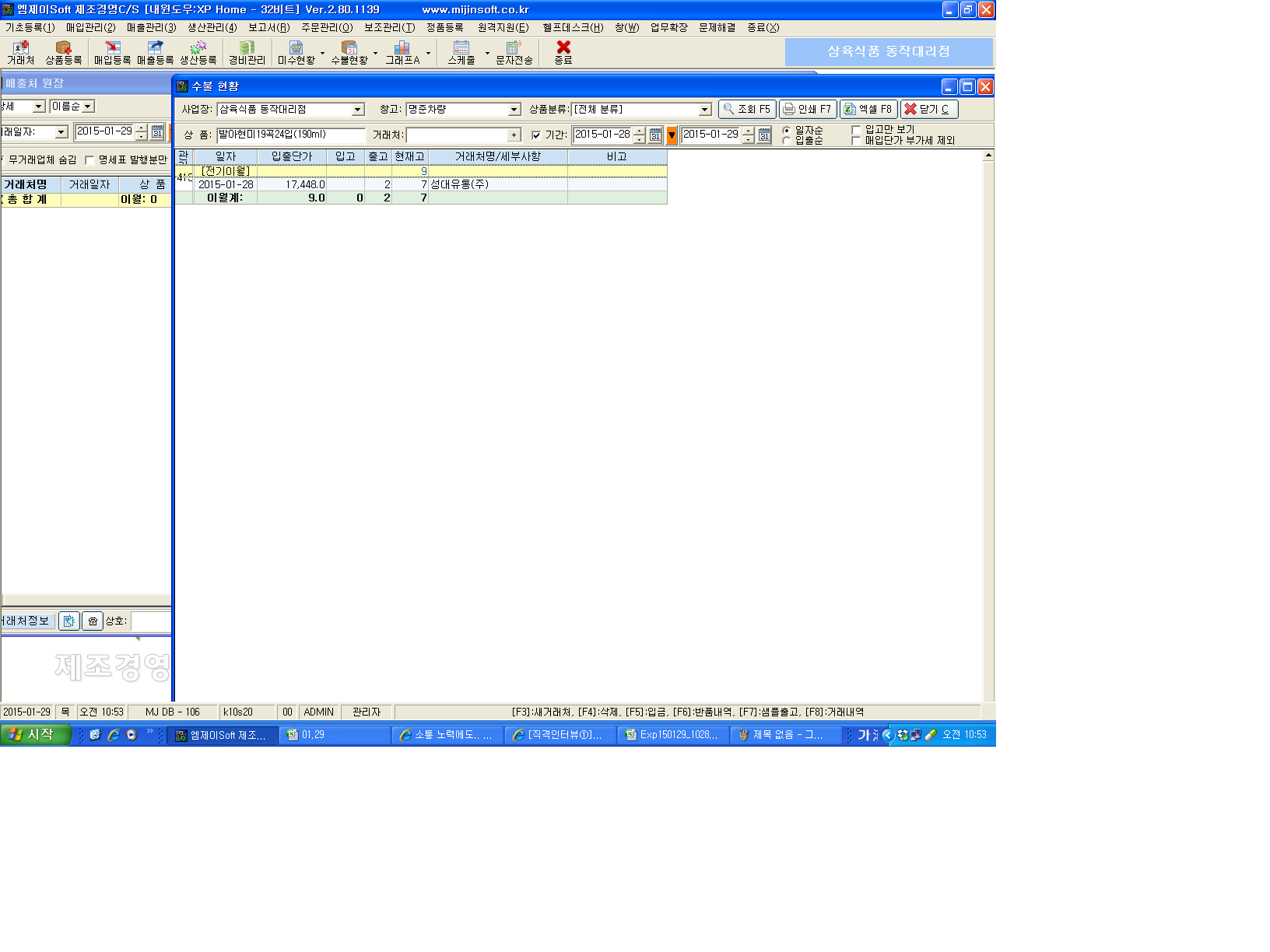Click the 상 품 product input field
Viewport: 1270px width, 952px height.
point(290,135)
